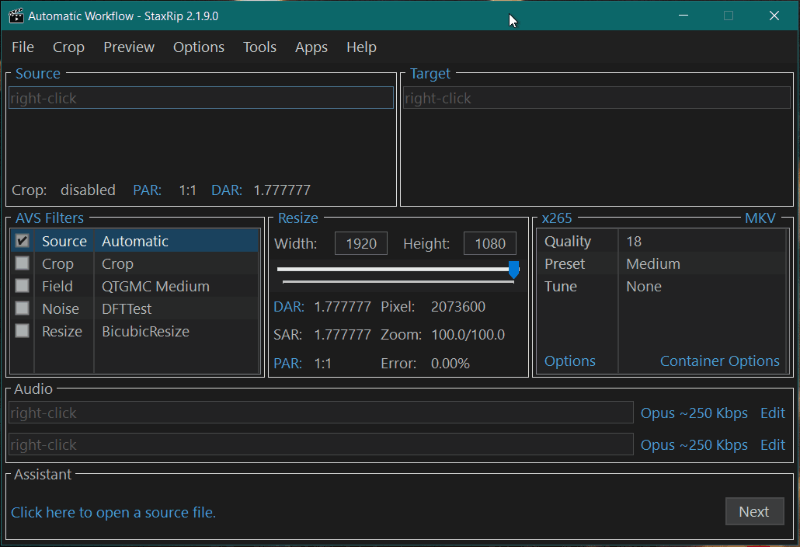Edit the first audio track settings
The image size is (800, 547).
click(x=772, y=413)
